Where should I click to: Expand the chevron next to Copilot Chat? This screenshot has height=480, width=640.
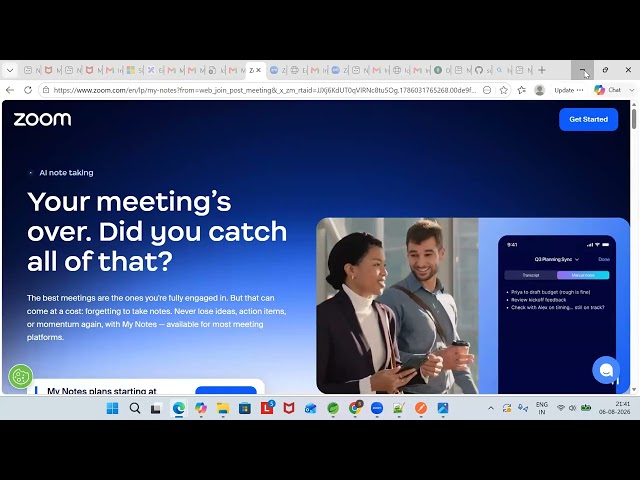(631, 90)
